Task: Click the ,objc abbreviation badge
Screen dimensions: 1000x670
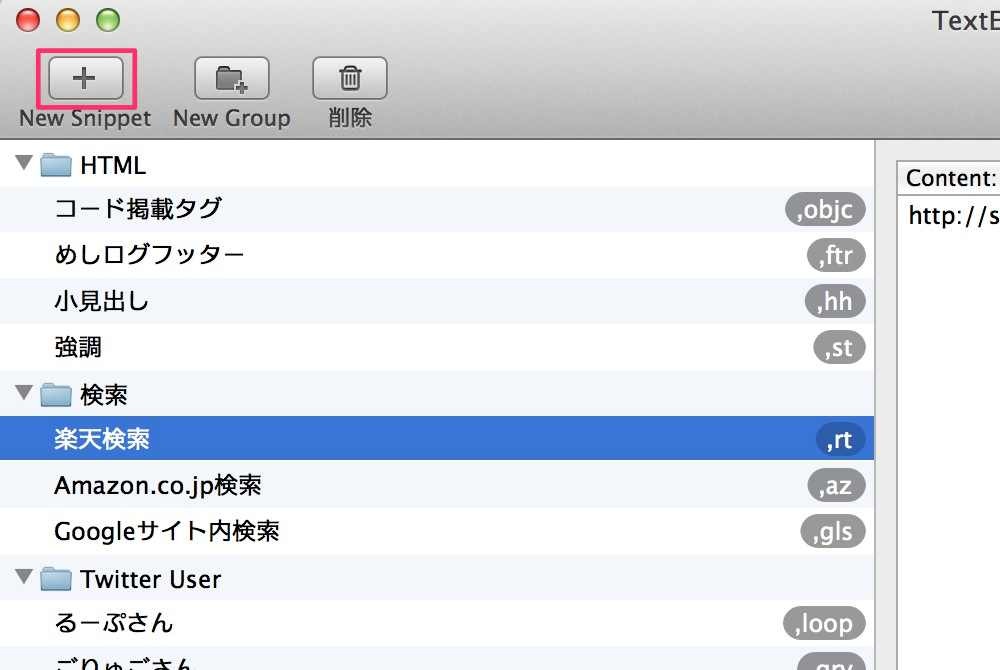Action: (825, 209)
